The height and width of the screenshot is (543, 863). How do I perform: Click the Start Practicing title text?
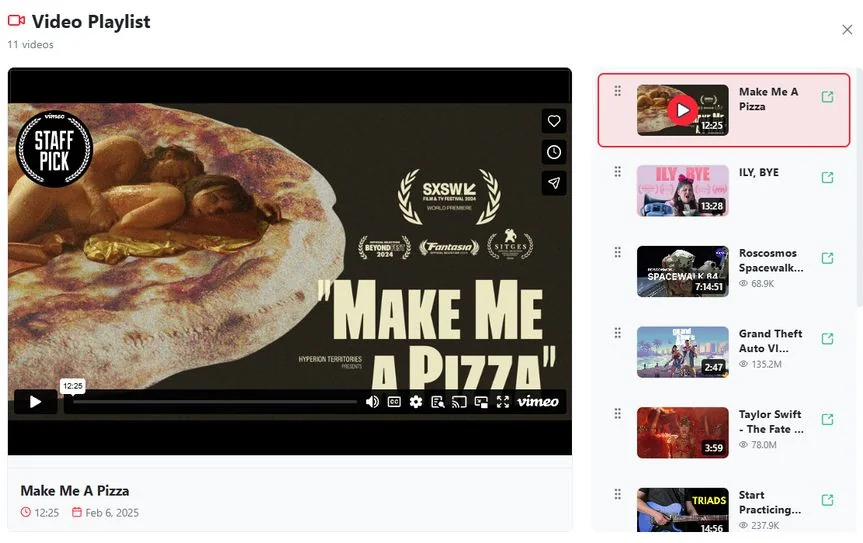point(769,502)
